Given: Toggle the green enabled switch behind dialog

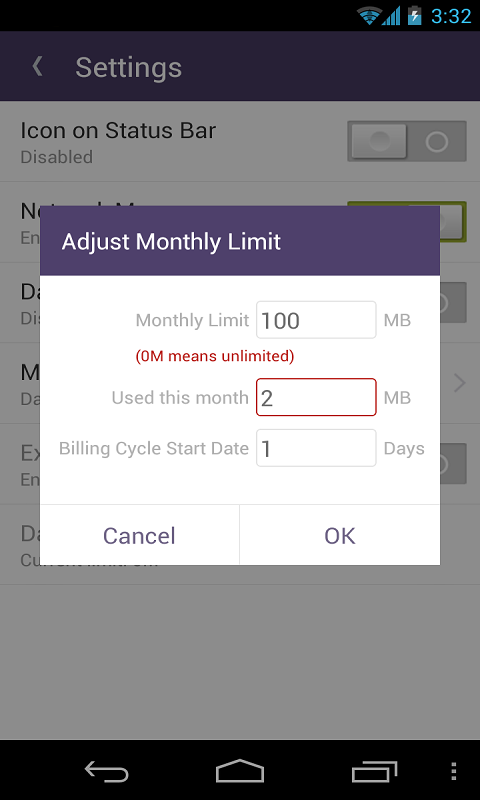Looking at the screenshot, I should (x=453, y=221).
